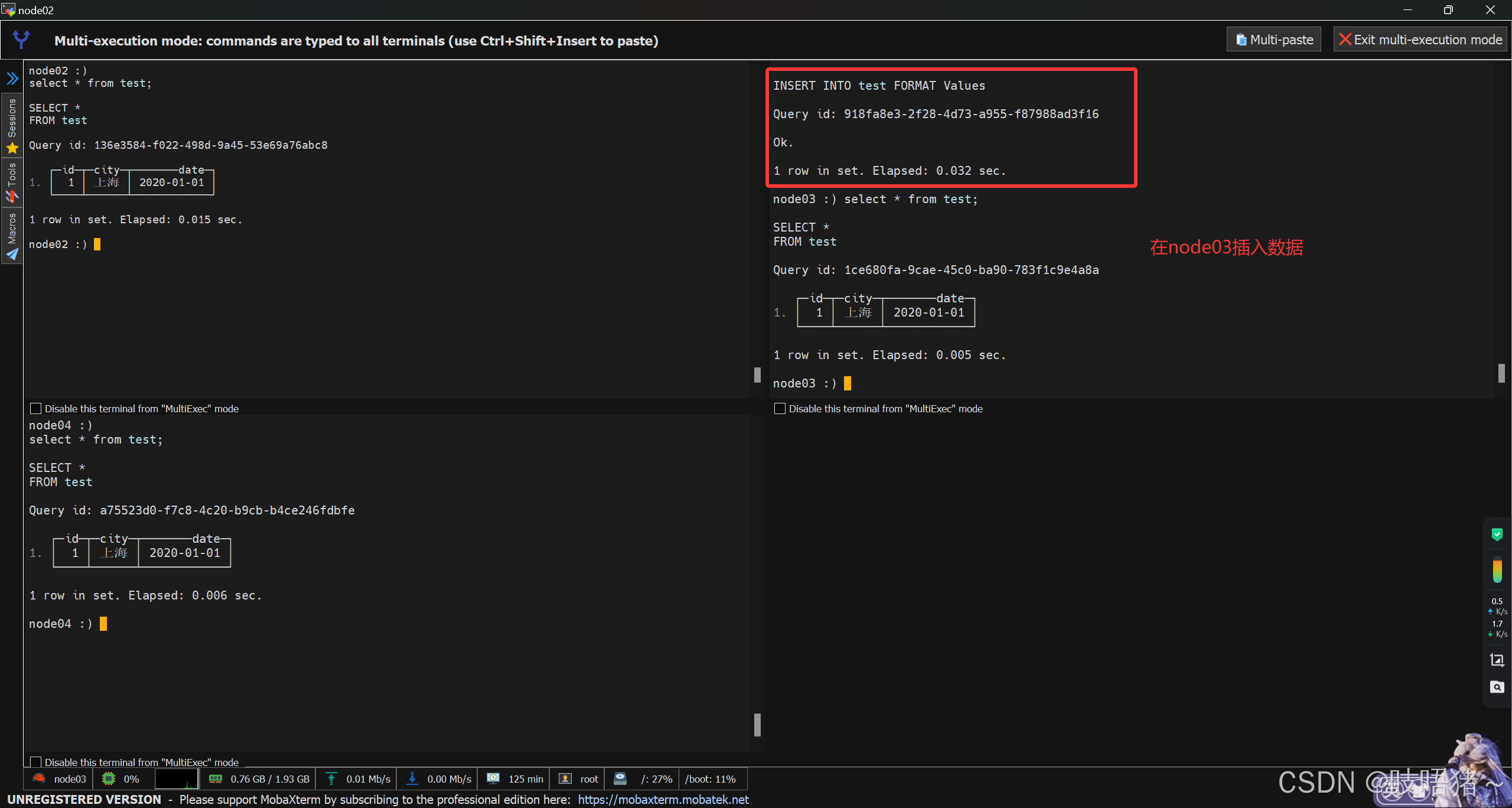Click the upload speed arrow icon
This screenshot has height=808, width=1512.
(331, 779)
